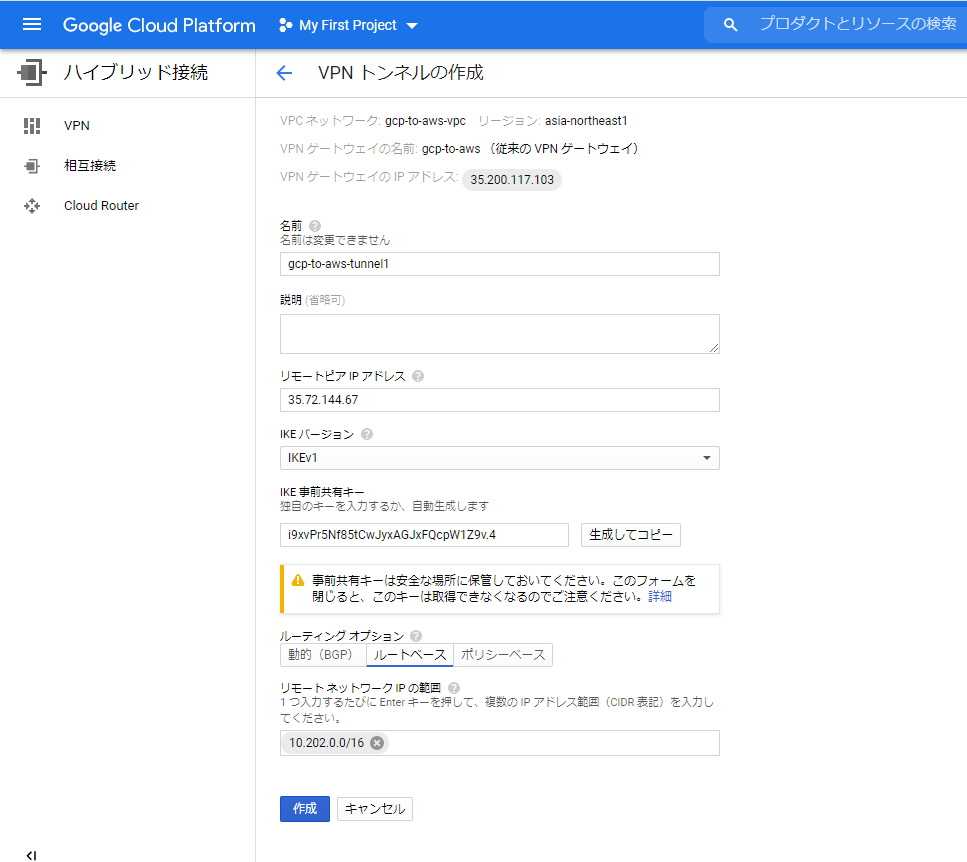The width and height of the screenshot is (967, 862).
Task: Click the 相互接続 sidebar icon
Action: click(x=32, y=166)
